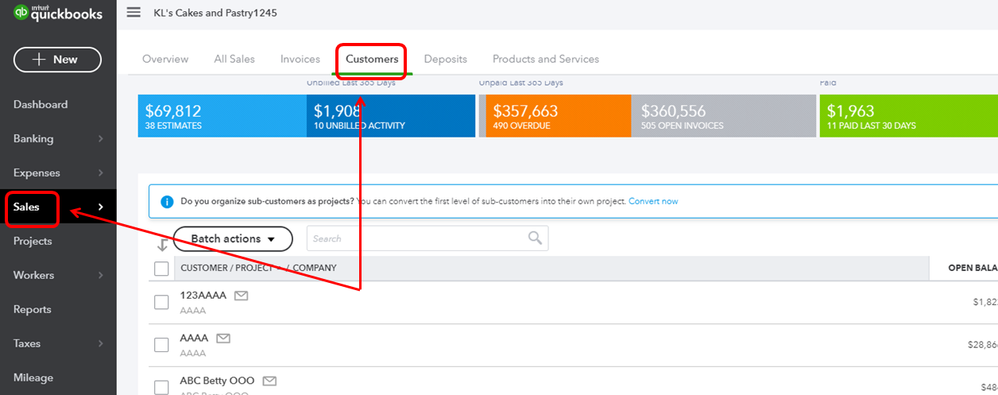Open the Invoices tab
Viewport: 998px width, 395px height.
click(300, 59)
